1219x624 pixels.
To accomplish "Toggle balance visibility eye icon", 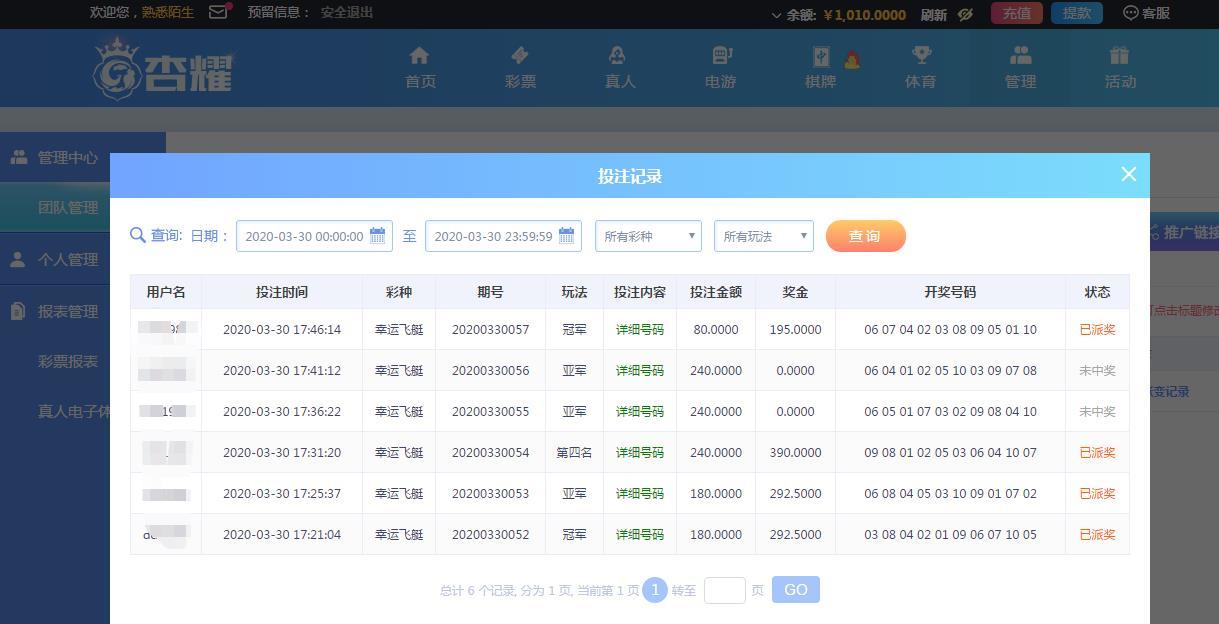I will click(965, 14).
